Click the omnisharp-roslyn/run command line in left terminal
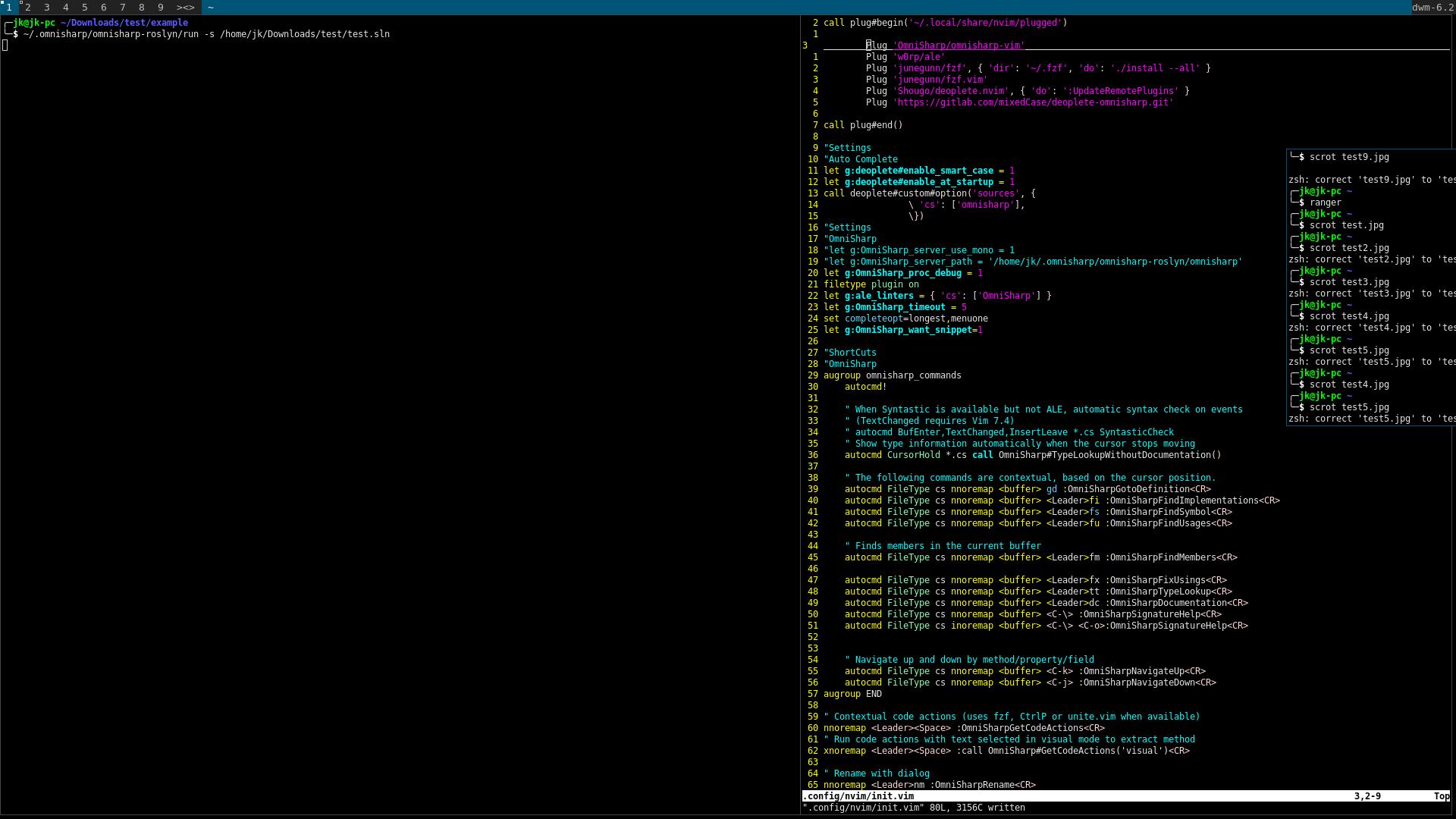The image size is (1456, 819). click(206, 34)
